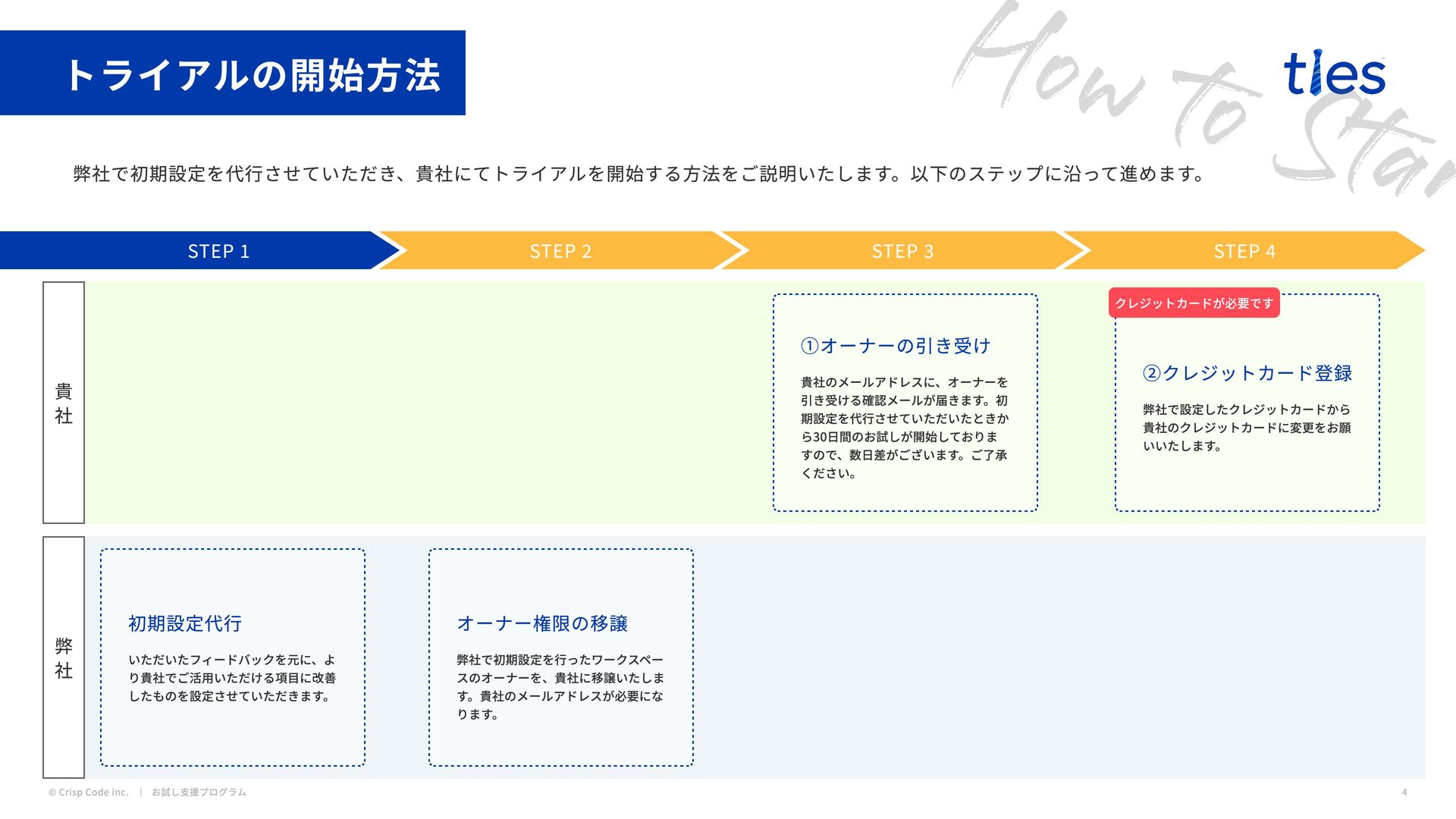
Task: Select the STEP 3 arrow
Action: pyautogui.click(x=902, y=251)
